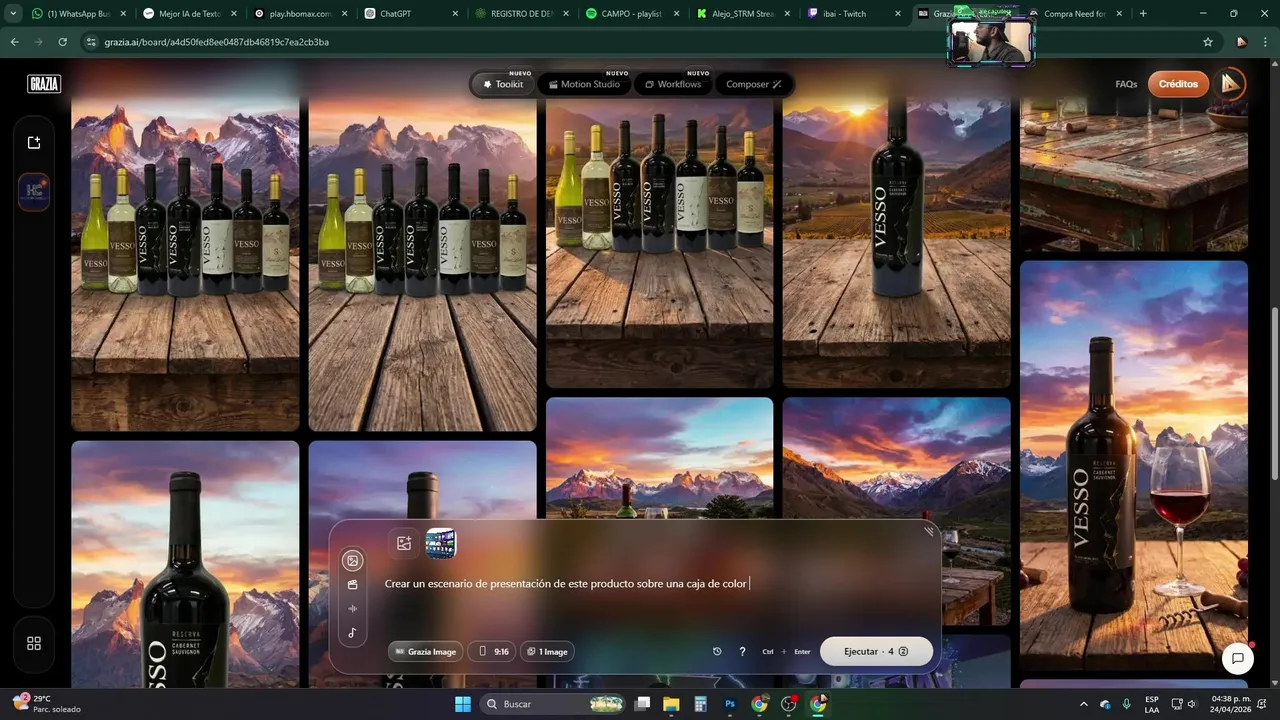Viewport: 1280px width, 720px height.
Task: Open Workflows menu
Action: [673, 84]
